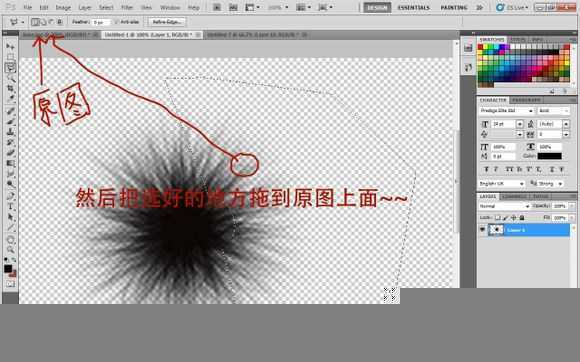Switch to the Design workspace

point(377,7)
